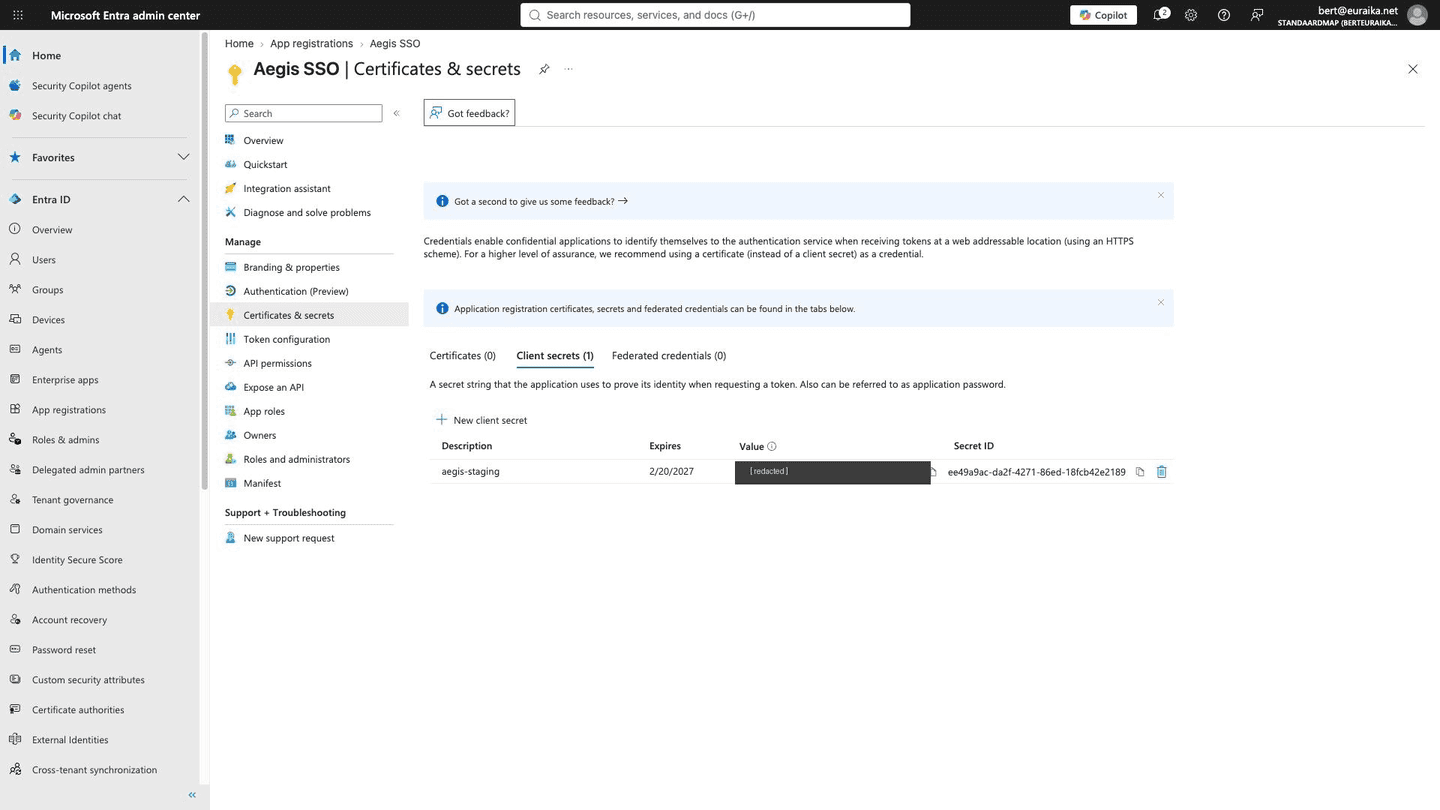Open Roles and administrators
The image size is (1440, 810).
pyautogui.click(x=296, y=459)
